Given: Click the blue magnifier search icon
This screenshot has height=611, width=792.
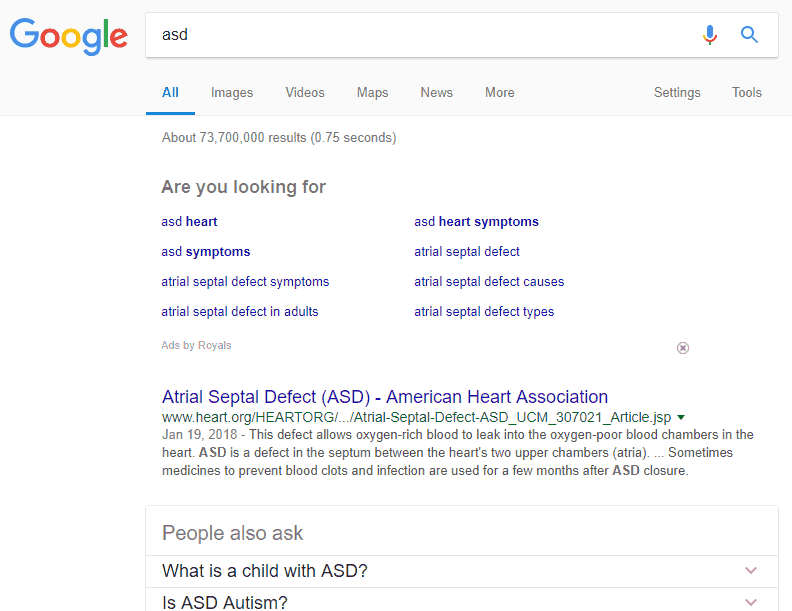Looking at the screenshot, I should tap(749, 35).
